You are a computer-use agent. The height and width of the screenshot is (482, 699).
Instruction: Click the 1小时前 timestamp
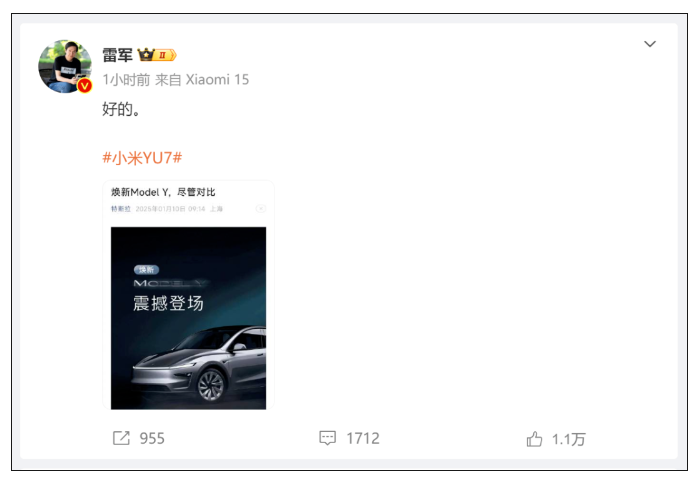pyautogui.click(x=126, y=80)
